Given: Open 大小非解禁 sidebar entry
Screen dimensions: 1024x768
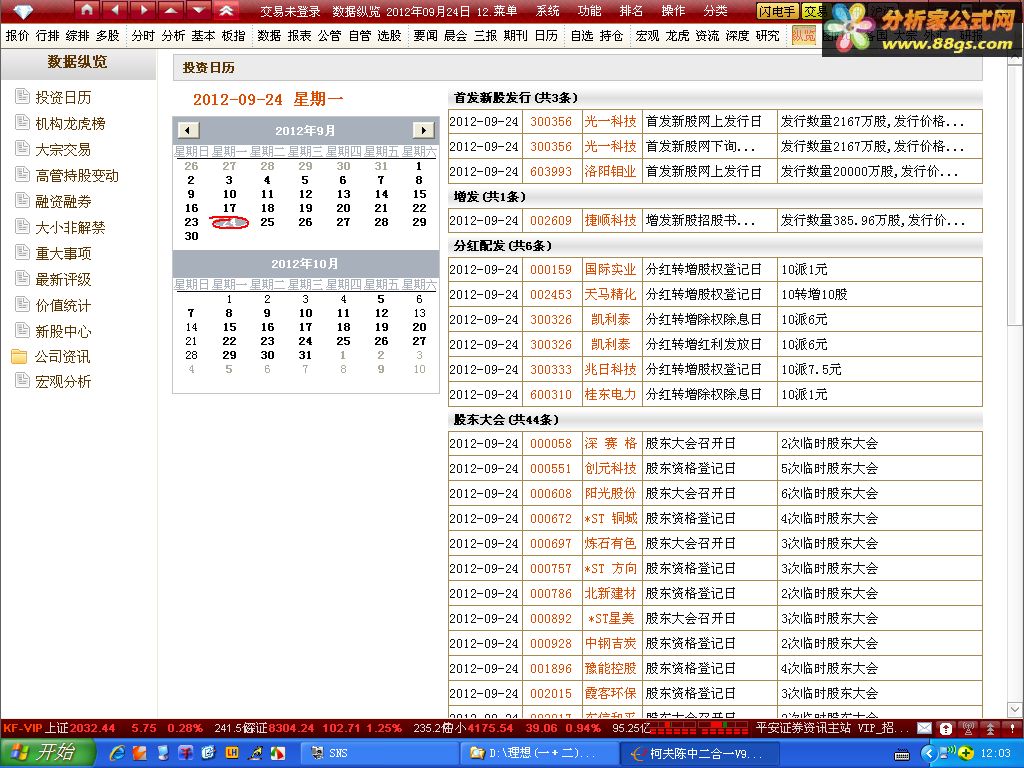Looking at the screenshot, I should (70, 227).
